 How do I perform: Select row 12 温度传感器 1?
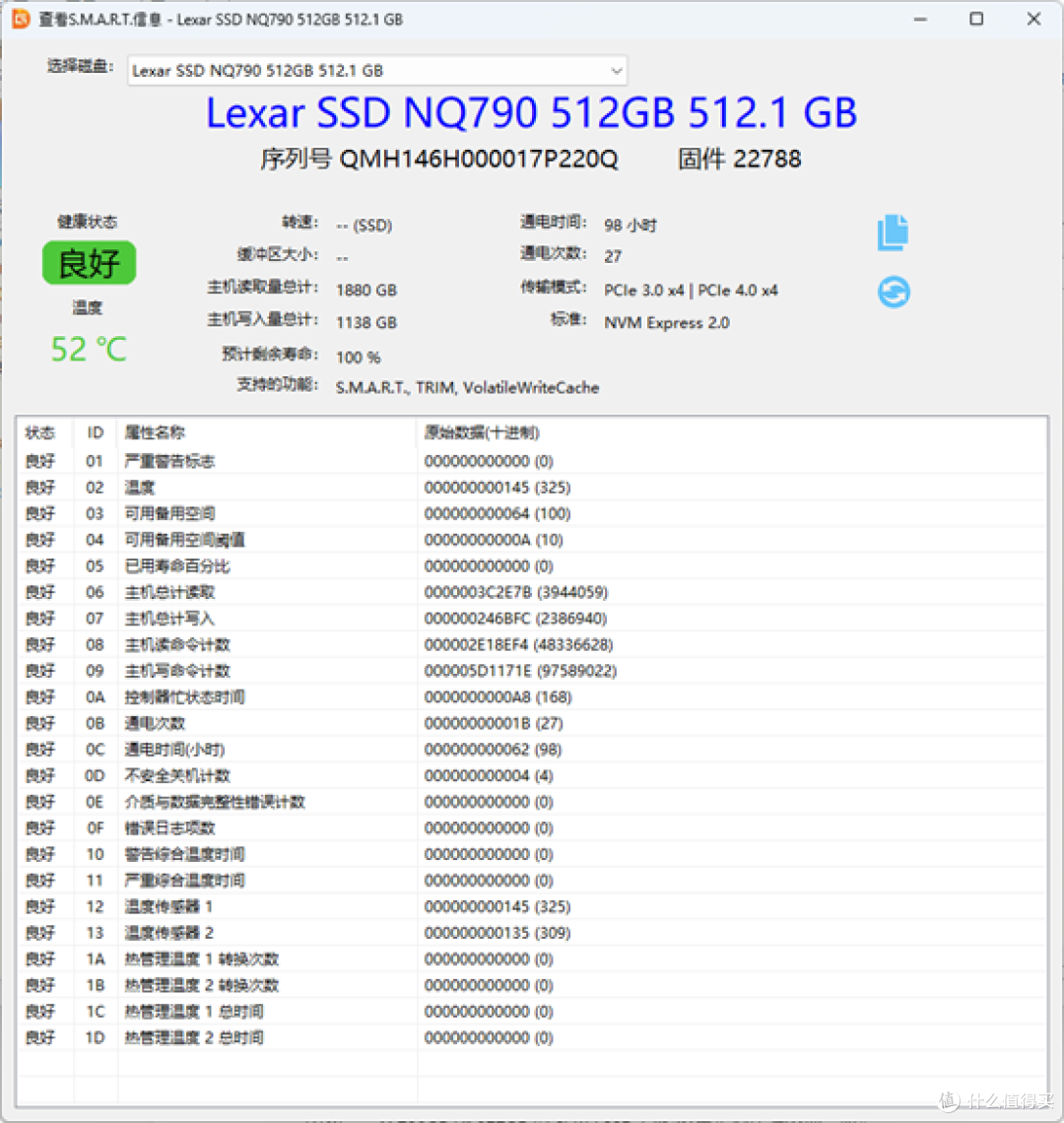[531, 906]
